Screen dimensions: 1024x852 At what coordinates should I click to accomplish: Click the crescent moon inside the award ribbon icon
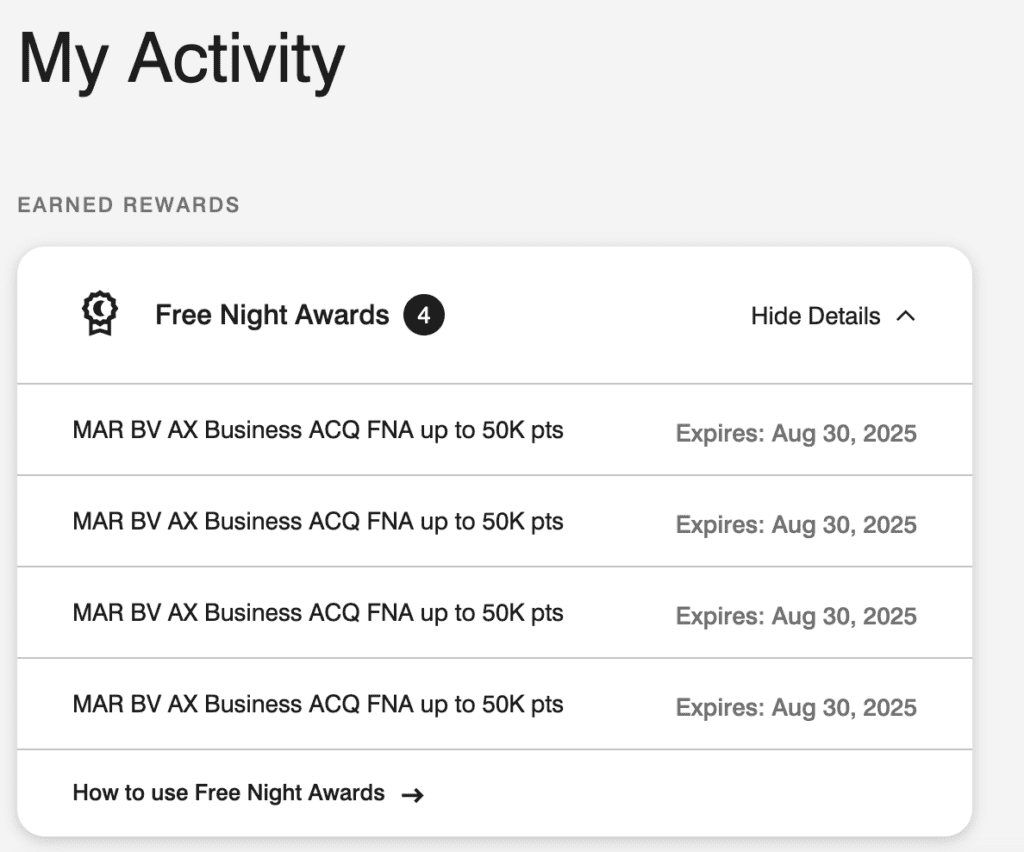click(98, 308)
